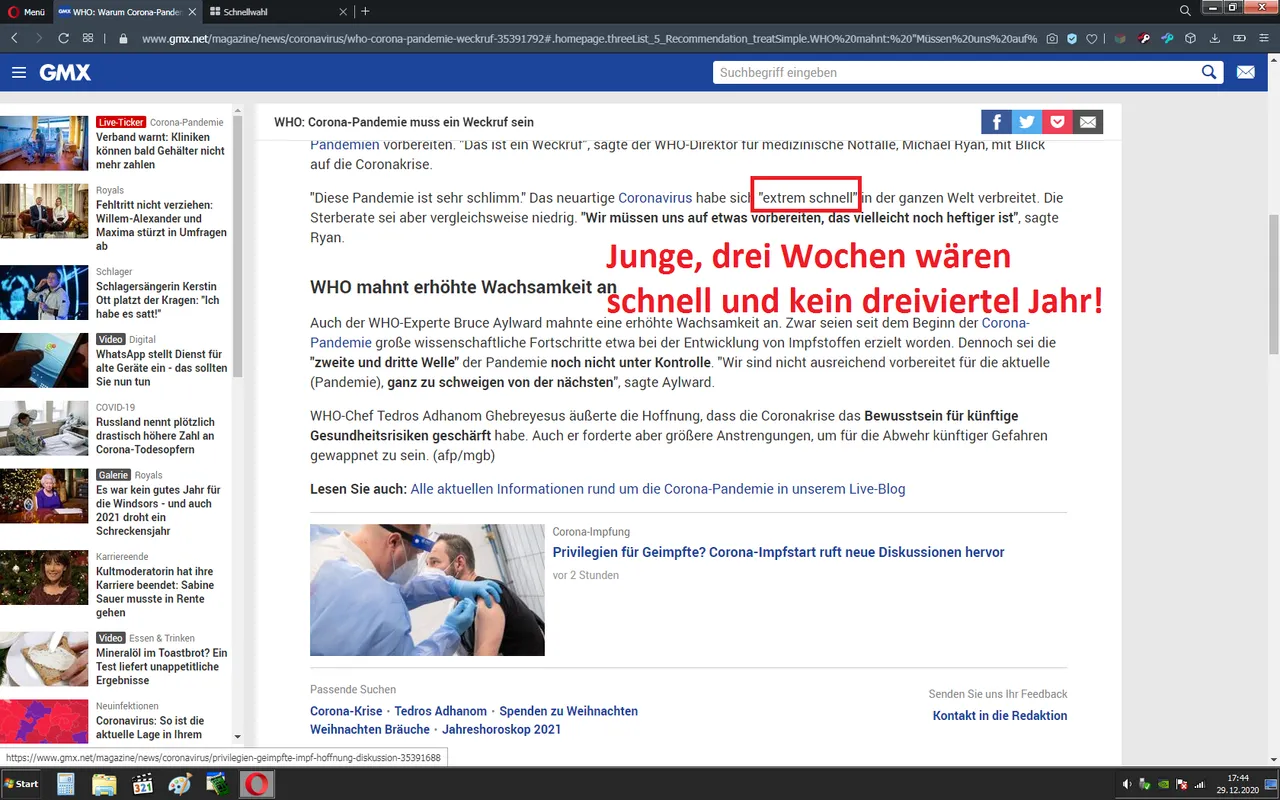Click the red key extension icon
1280x800 pixels.
(1143, 39)
